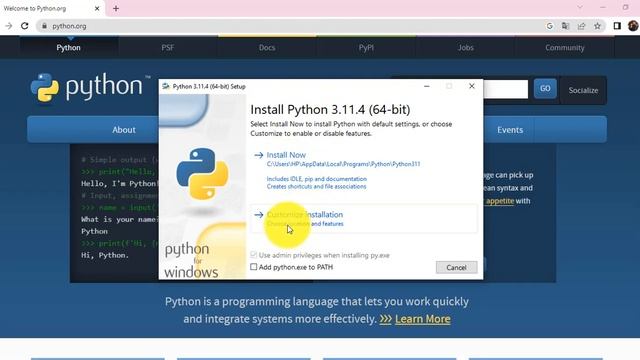Open the Community navigation tab
Viewport: 640px width, 360px height.
click(565, 47)
